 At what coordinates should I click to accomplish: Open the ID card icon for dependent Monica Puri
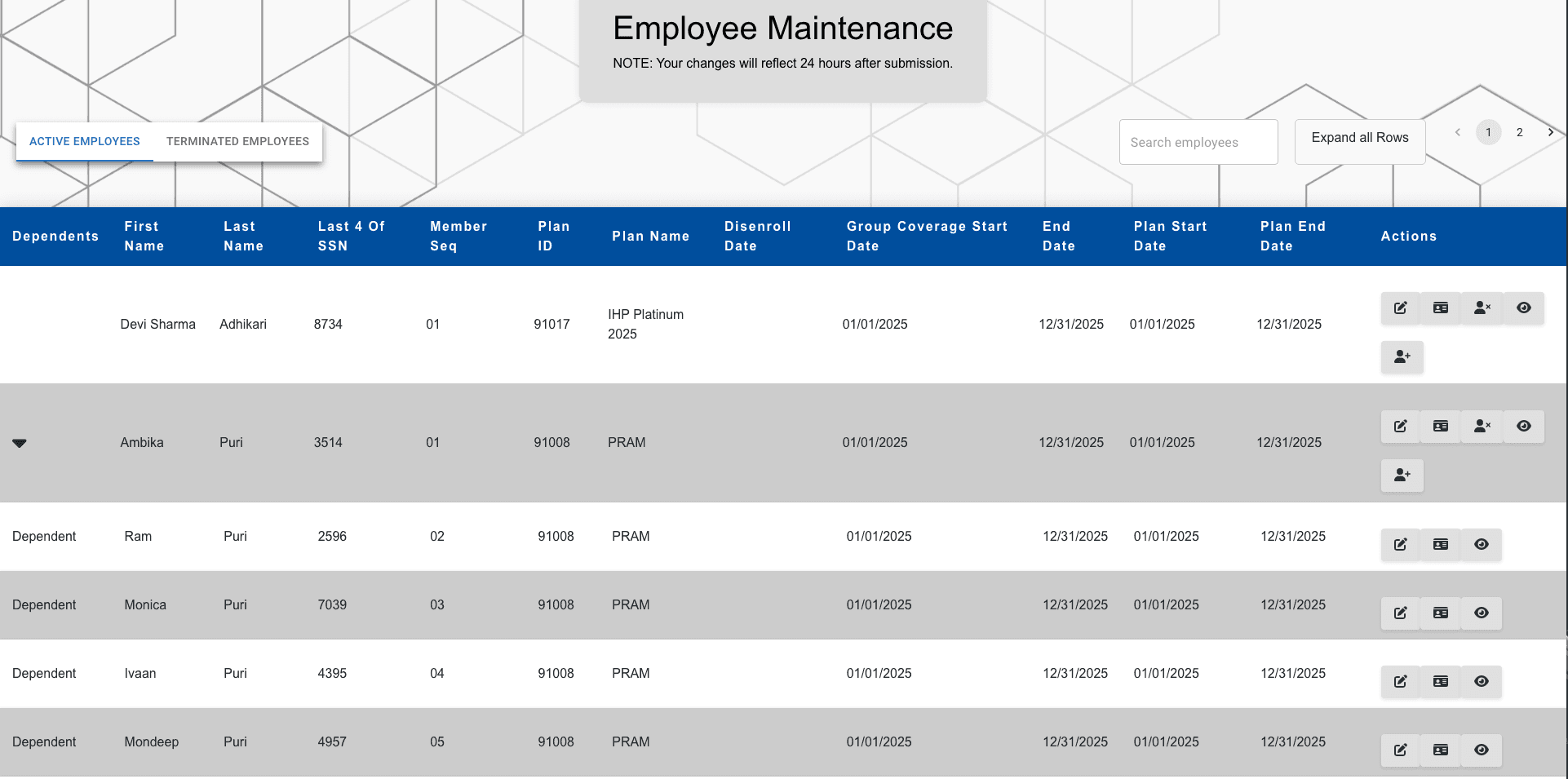(1440, 613)
